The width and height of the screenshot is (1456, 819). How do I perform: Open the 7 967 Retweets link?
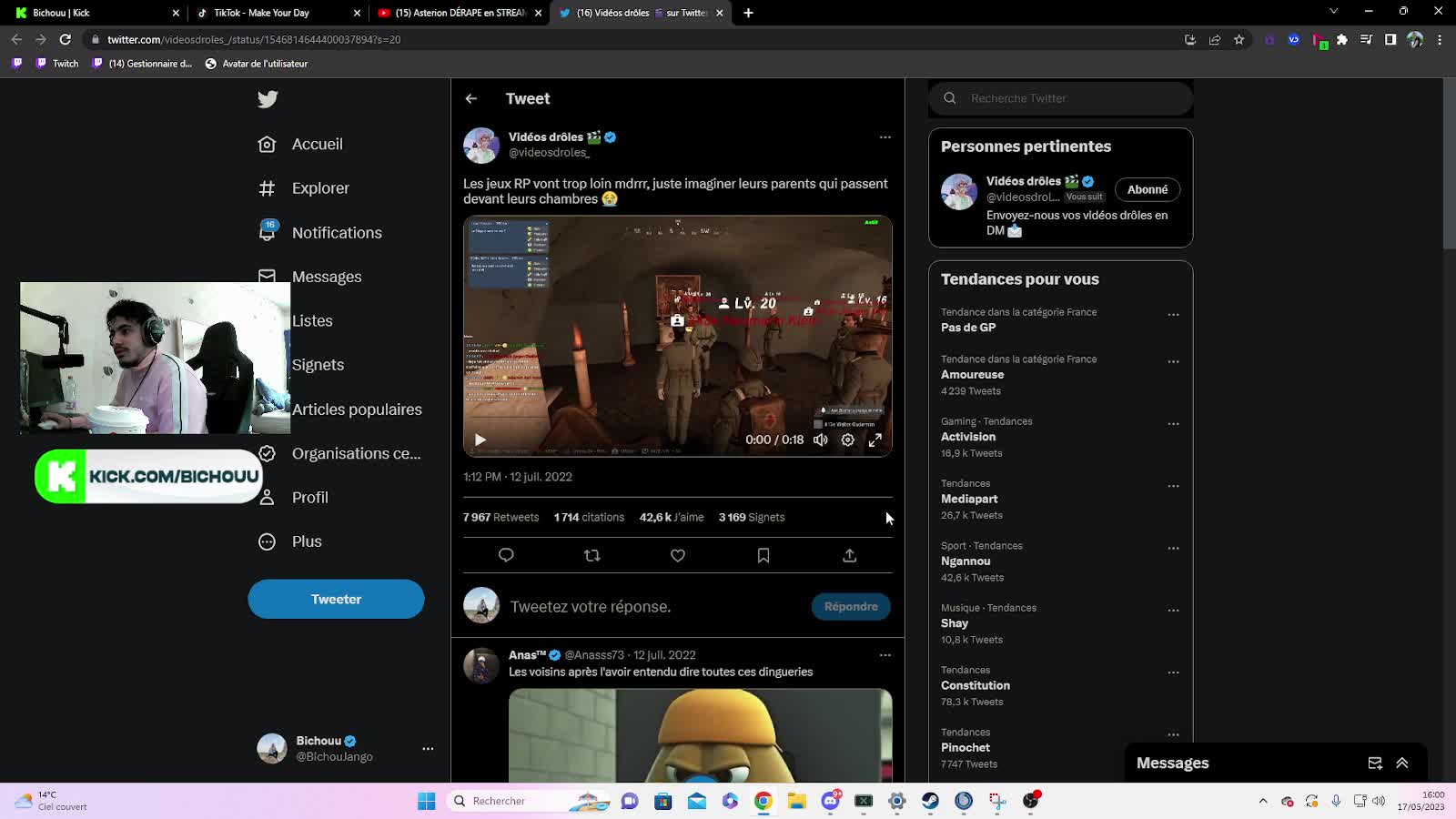(500, 517)
